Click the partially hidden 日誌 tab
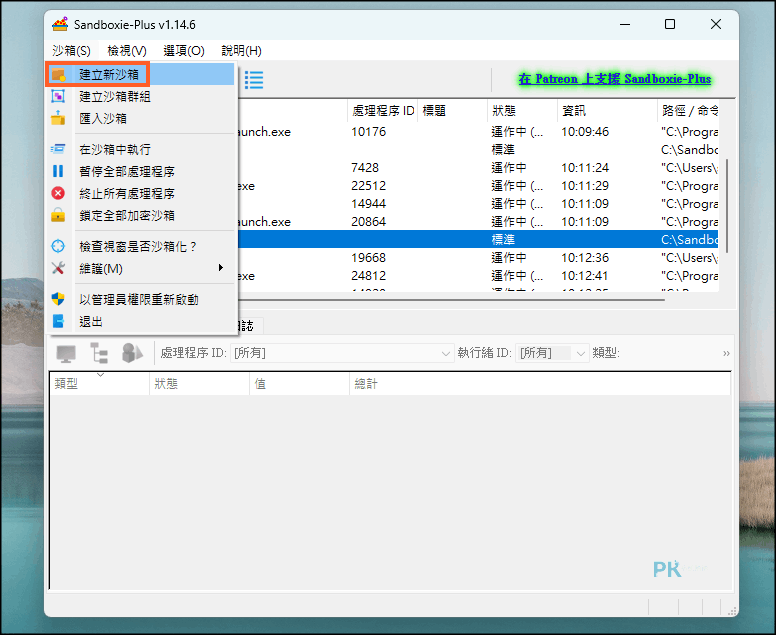The height and width of the screenshot is (635, 776). tap(251, 326)
